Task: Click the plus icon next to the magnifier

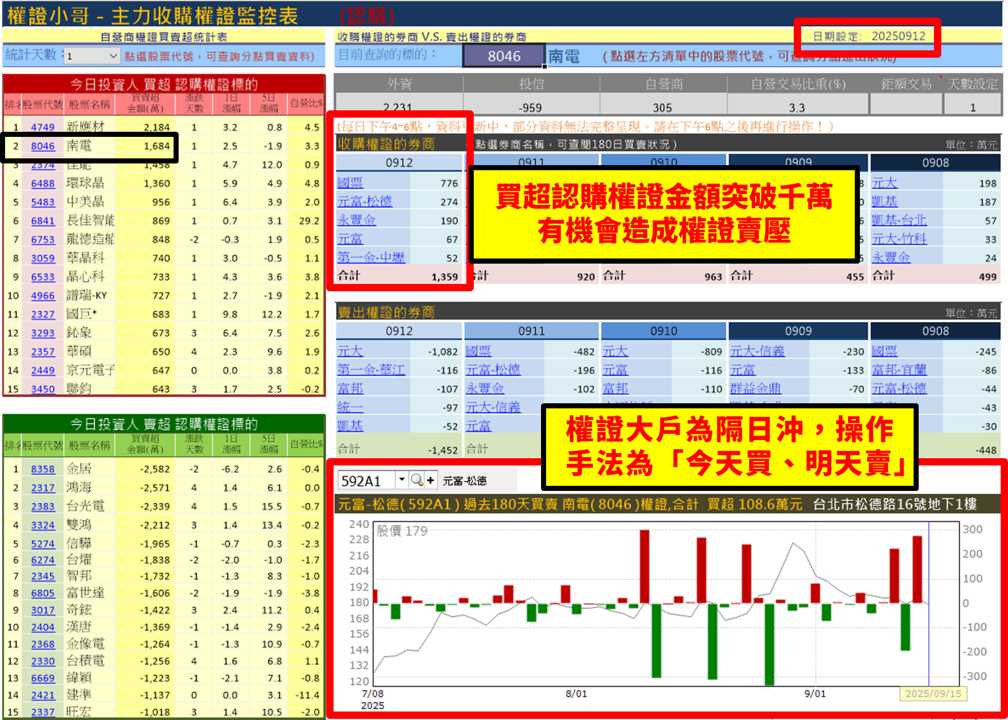Action: (x=431, y=480)
